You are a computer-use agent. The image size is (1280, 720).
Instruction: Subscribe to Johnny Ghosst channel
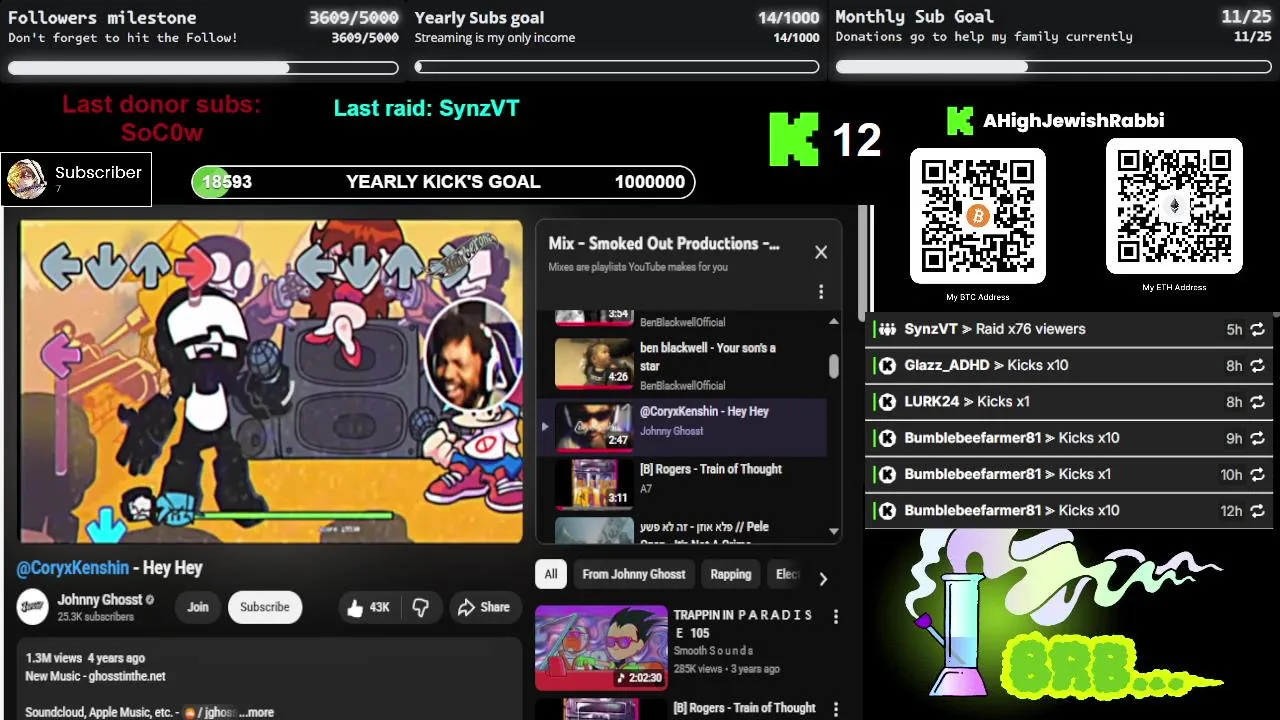(x=265, y=607)
